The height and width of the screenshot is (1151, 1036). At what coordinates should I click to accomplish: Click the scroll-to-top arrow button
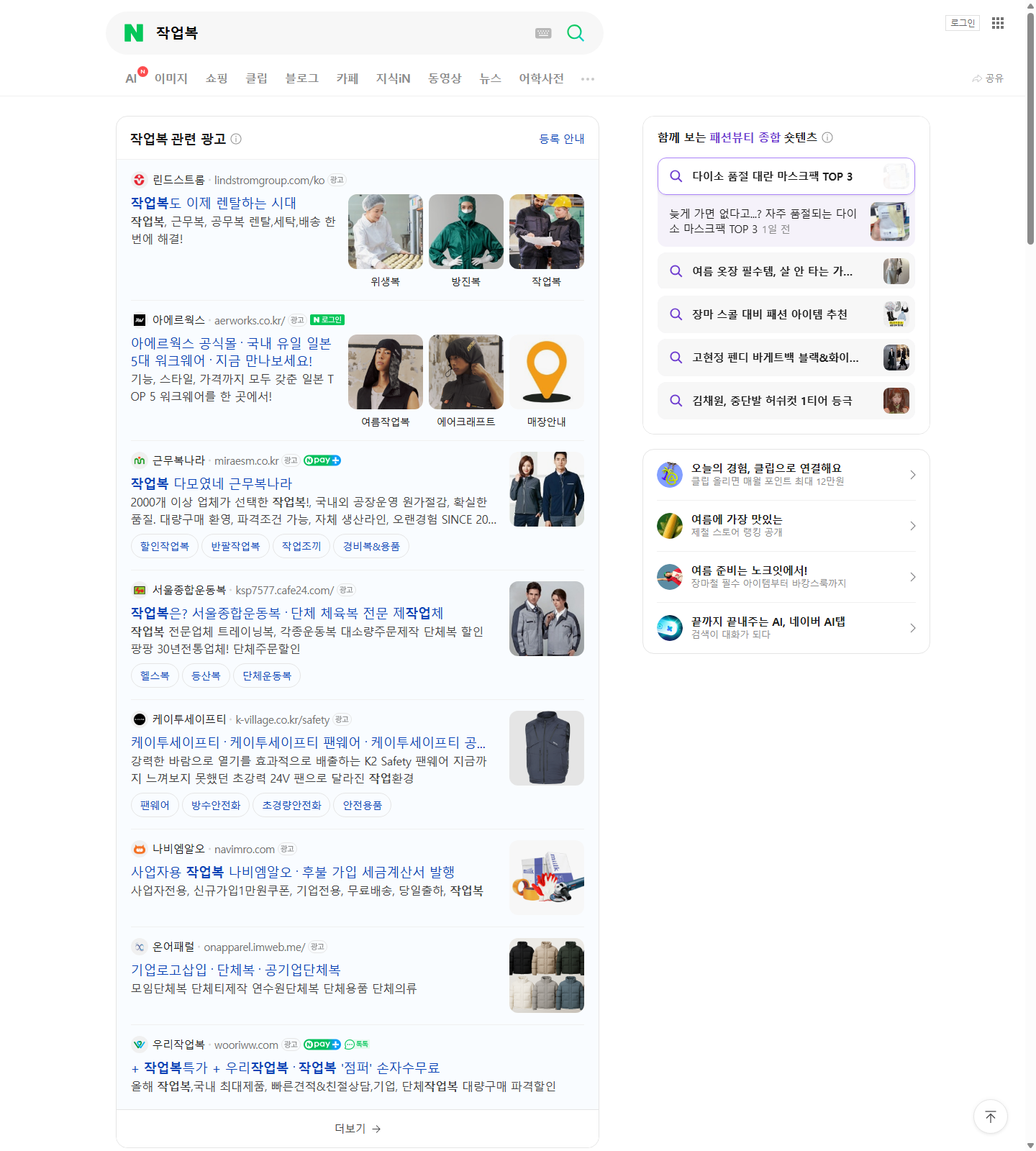pos(991,1116)
